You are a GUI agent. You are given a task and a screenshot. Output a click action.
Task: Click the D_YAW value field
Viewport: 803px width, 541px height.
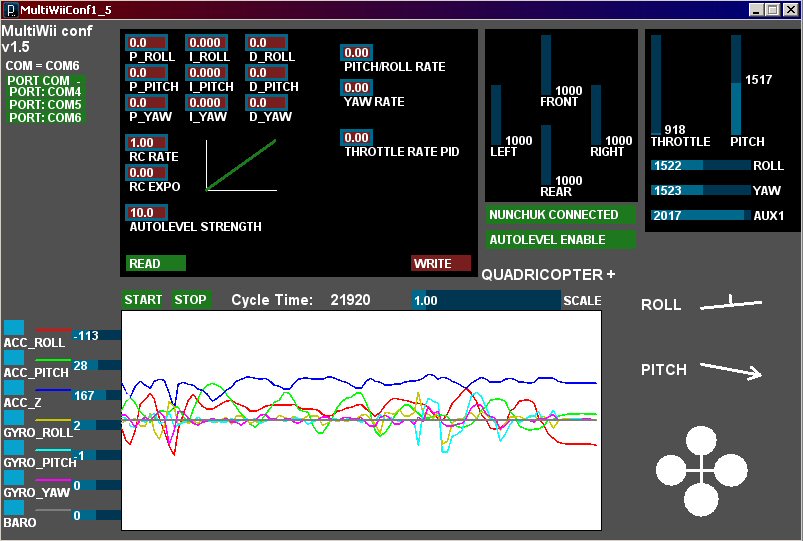click(267, 102)
